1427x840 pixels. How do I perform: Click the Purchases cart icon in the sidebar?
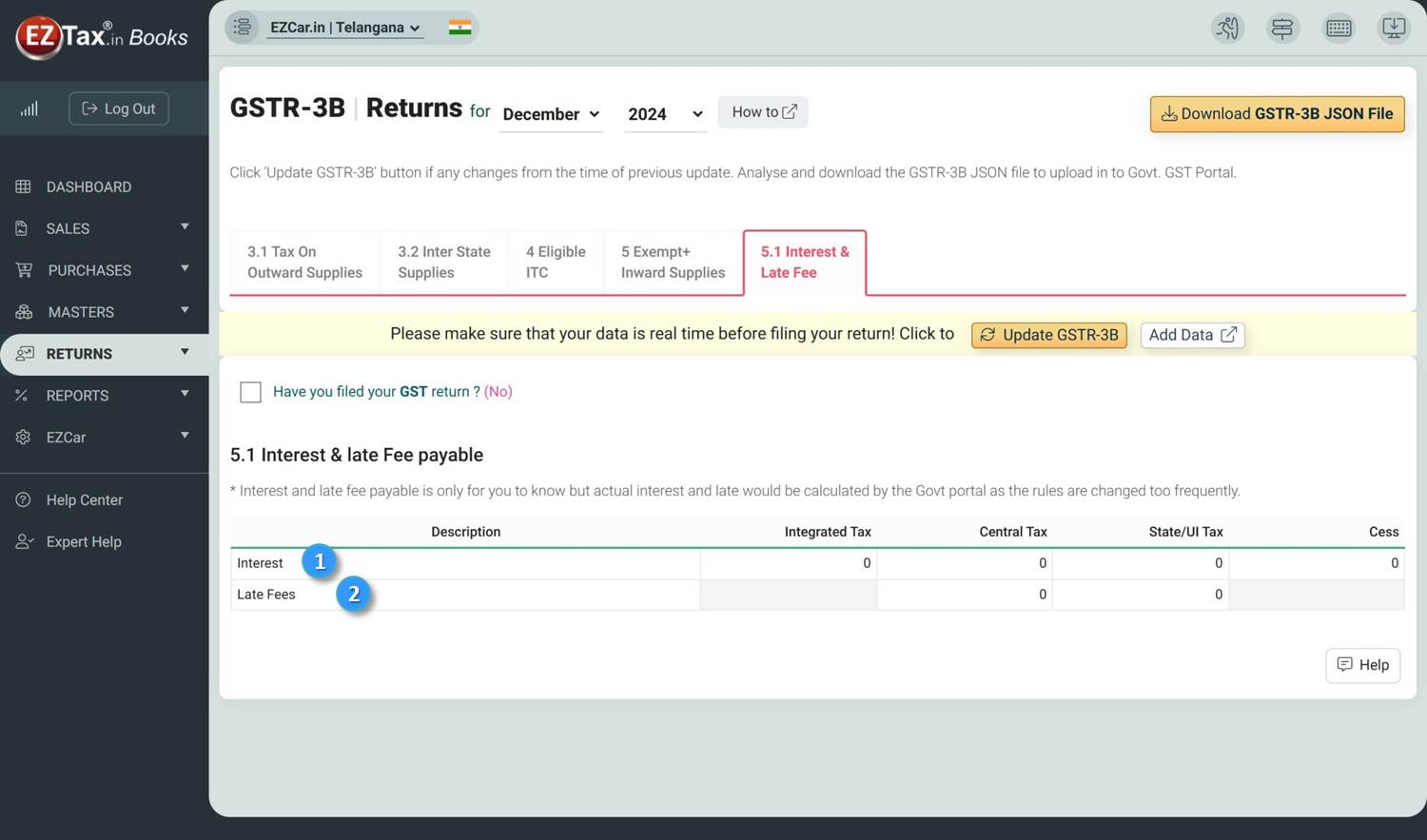pos(22,269)
